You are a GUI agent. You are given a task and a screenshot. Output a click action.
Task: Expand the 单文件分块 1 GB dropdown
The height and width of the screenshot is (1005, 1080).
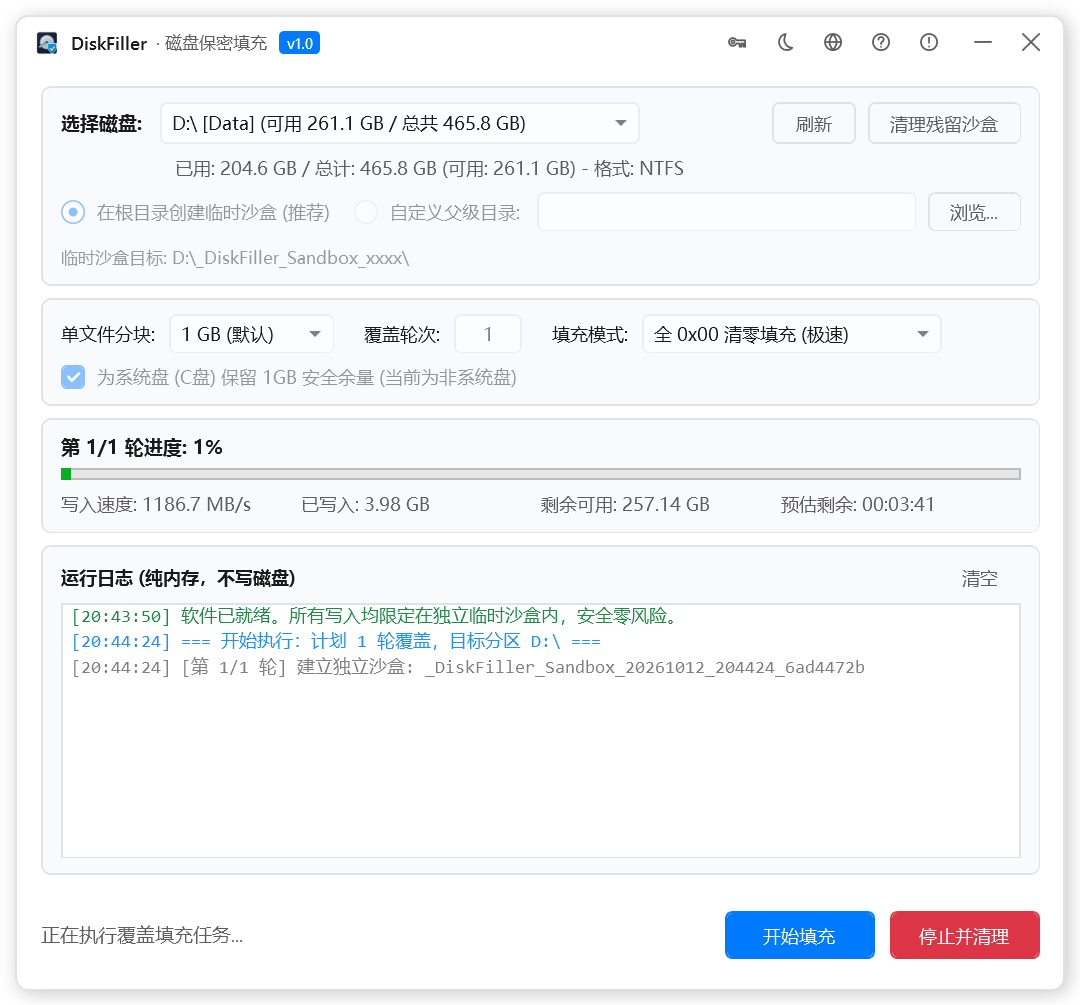pyautogui.click(x=251, y=334)
